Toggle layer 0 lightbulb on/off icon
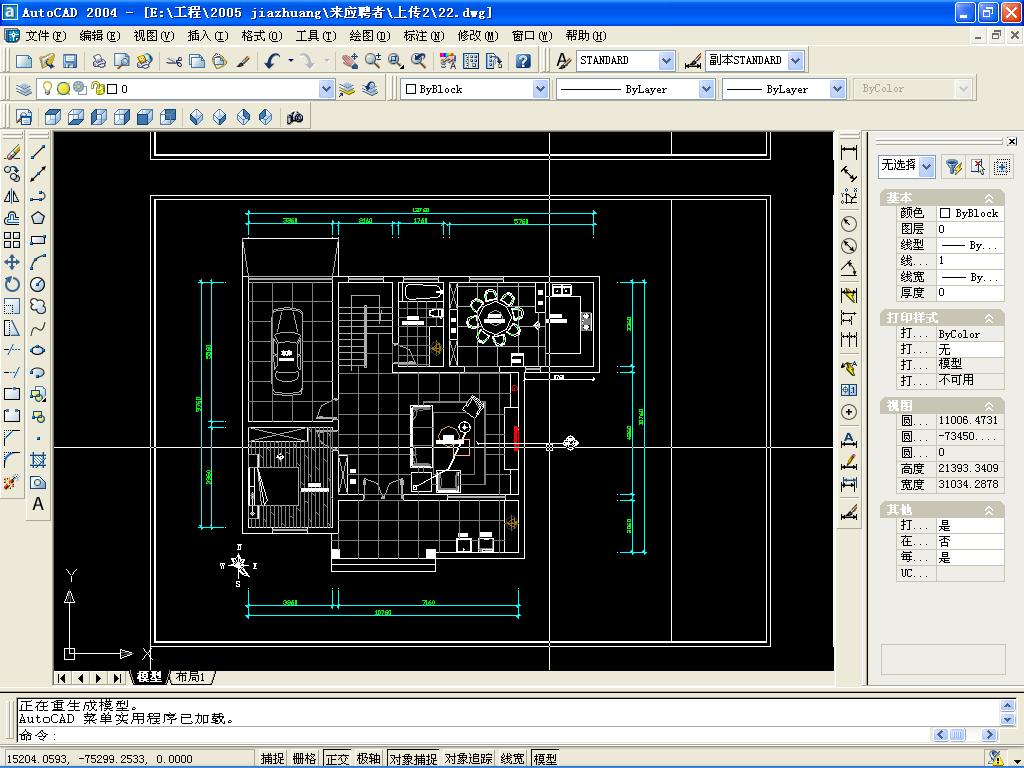The width and height of the screenshot is (1024, 768). point(47,88)
